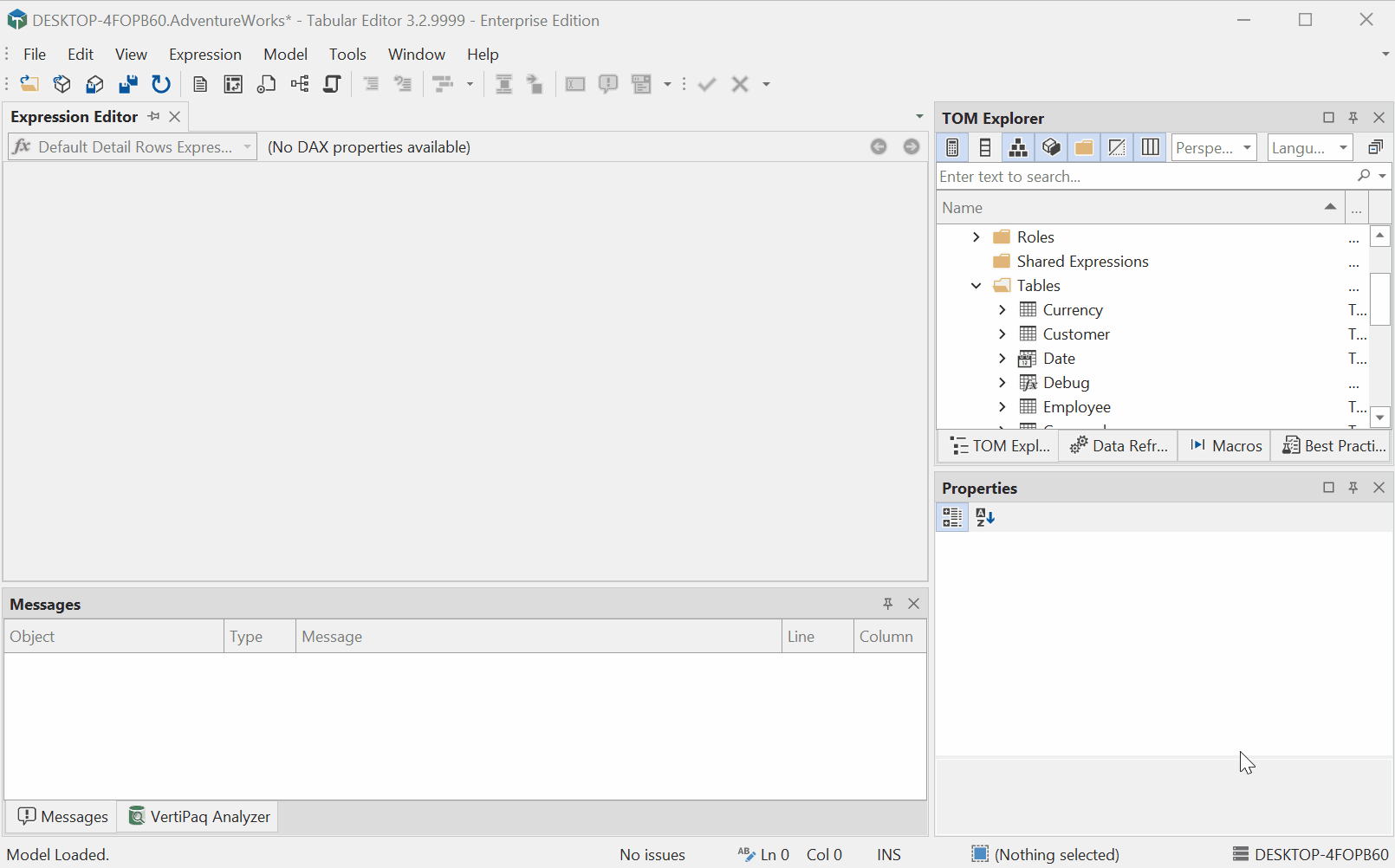Toggle Show Columns button in TOM Explorer
This screenshot has height=868, width=1395.
985,147
